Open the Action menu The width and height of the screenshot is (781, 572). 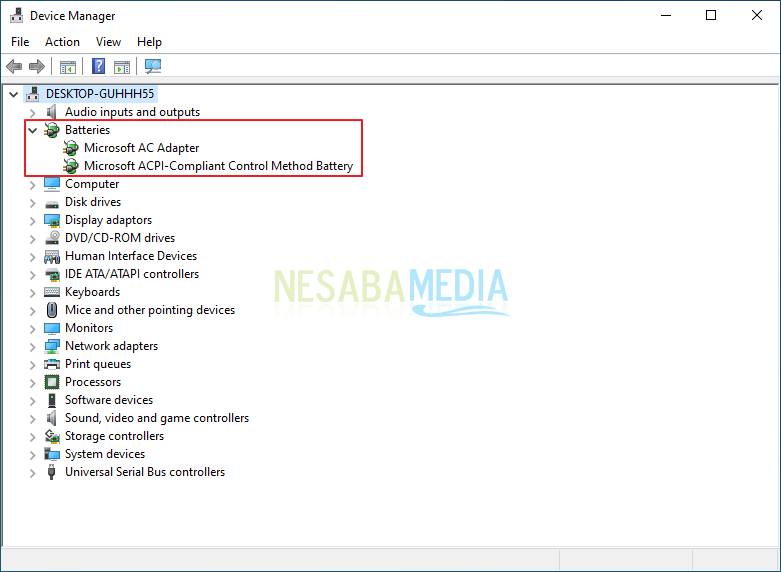click(62, 42)
